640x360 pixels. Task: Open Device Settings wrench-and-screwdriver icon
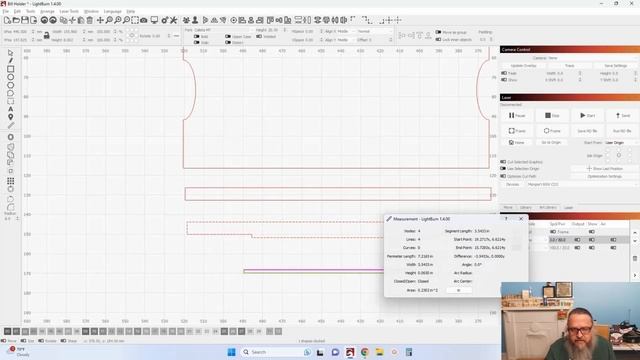[x=173, y=20]
